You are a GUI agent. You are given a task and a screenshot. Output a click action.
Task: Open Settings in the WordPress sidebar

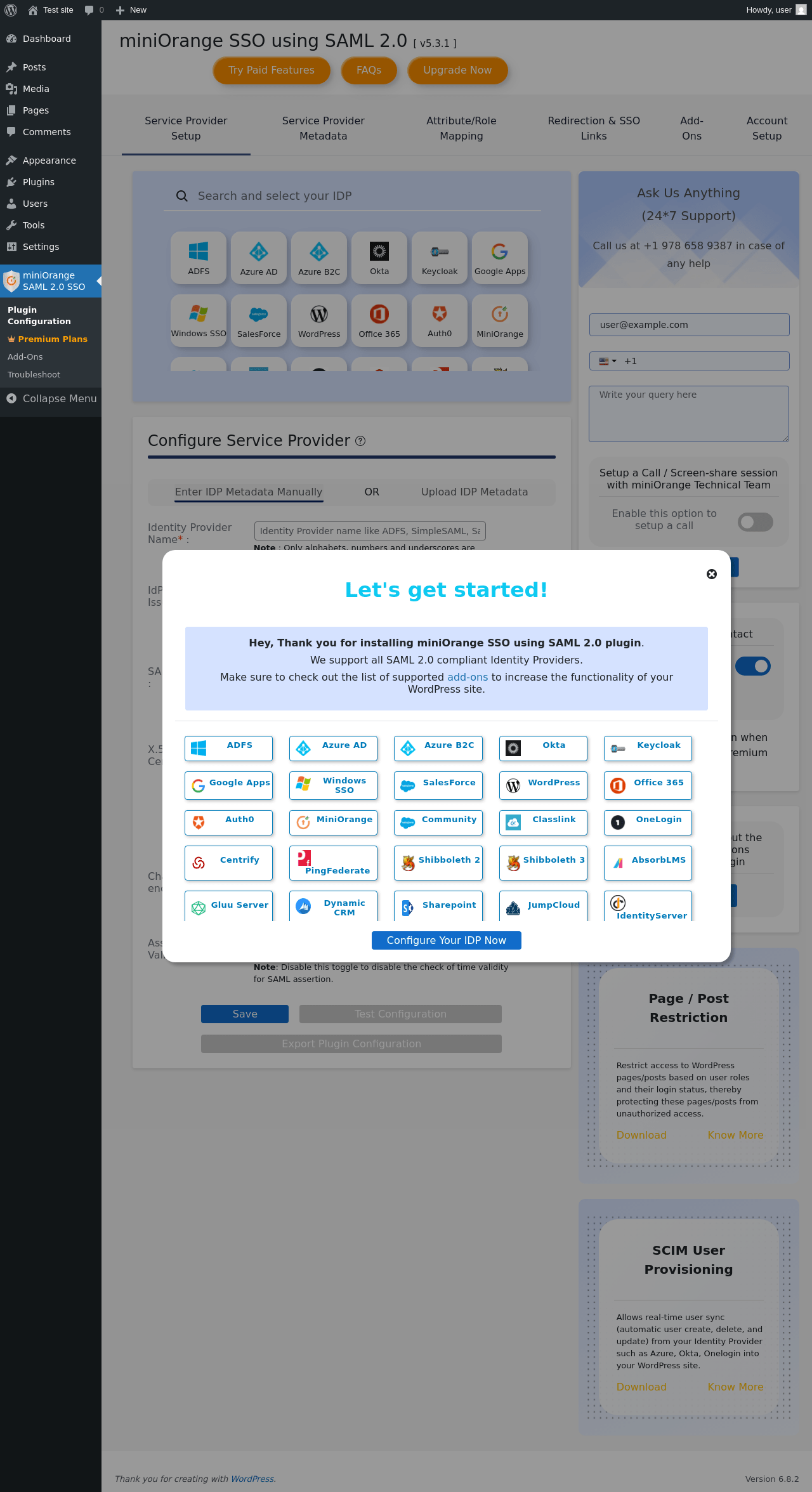pyautogui.click(x=51, y=247)
